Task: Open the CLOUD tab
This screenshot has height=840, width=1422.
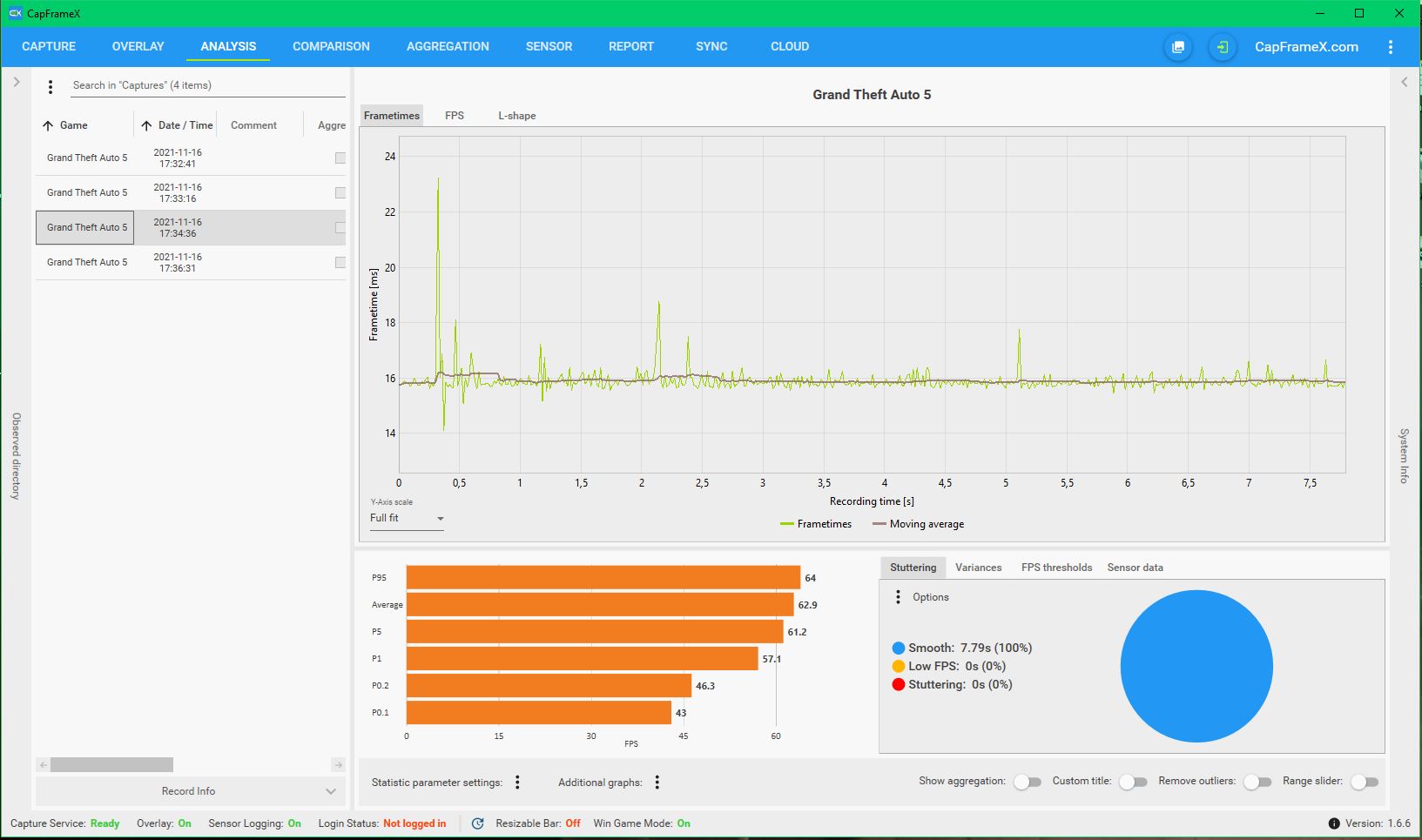Action: [x=790, y=46]
